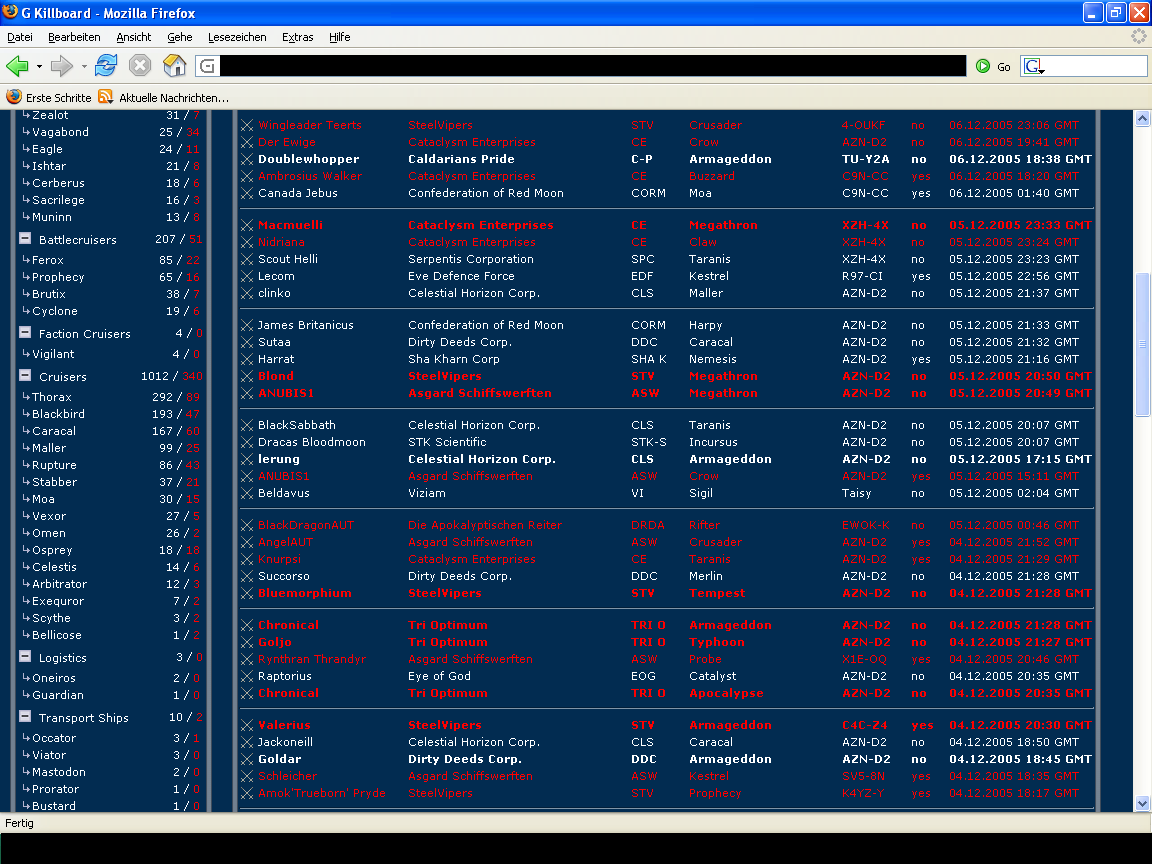The height and width of the screenshot is (864, 1152).
Task: Open pilot link Amok'Trueborn' Pryde
Action: (x=322, y=793)
